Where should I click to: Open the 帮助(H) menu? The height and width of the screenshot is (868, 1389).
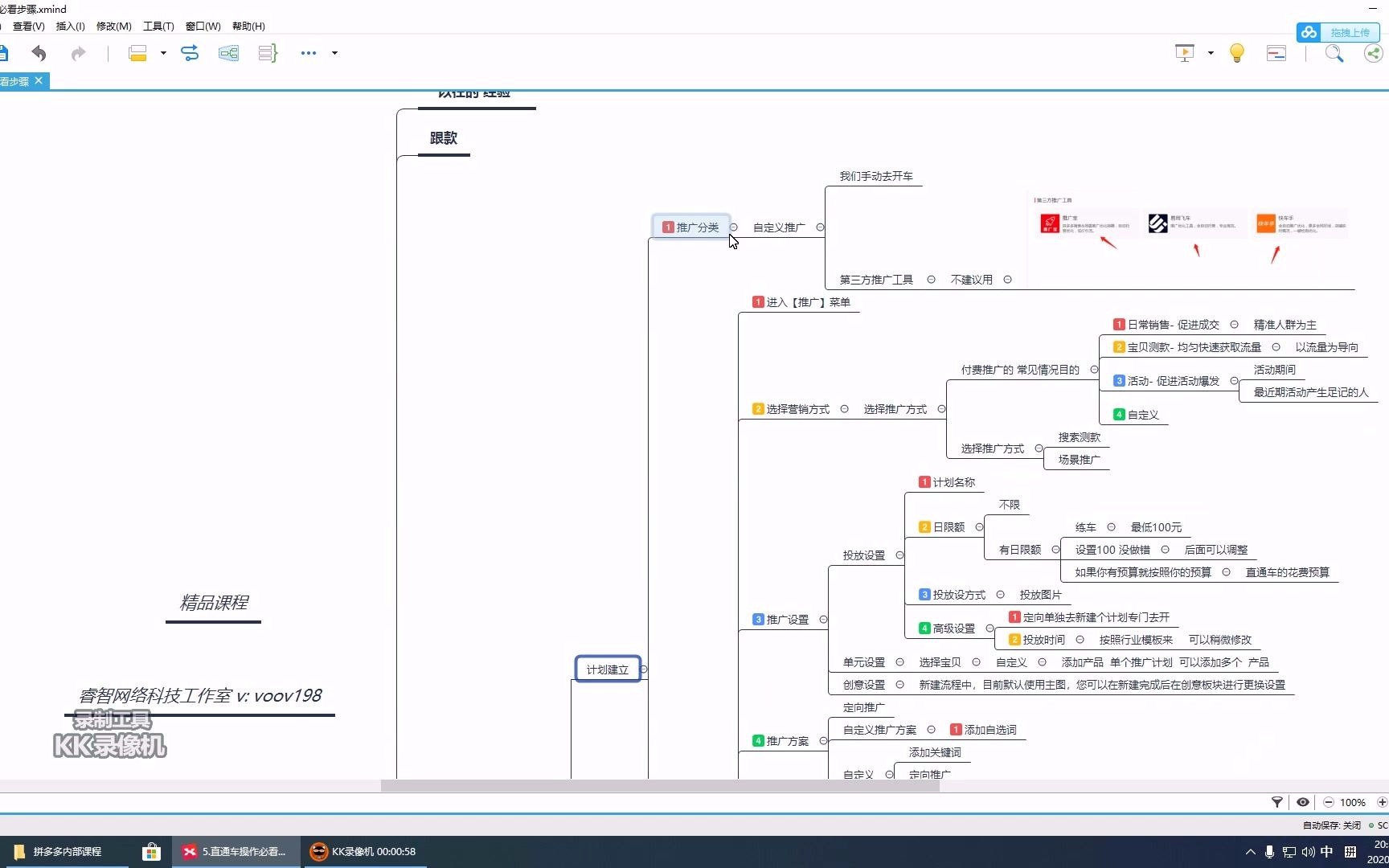click(248, 26)
